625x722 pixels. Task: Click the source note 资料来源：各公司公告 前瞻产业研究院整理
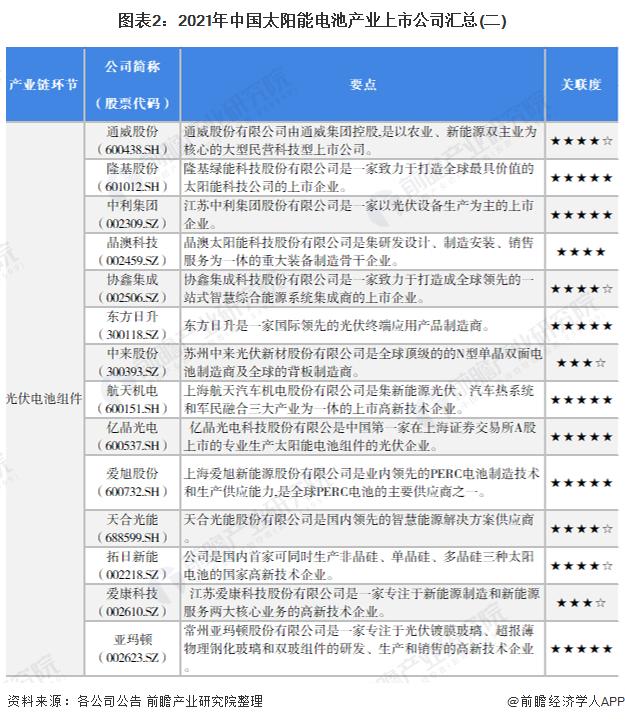(x=135, y=701)
